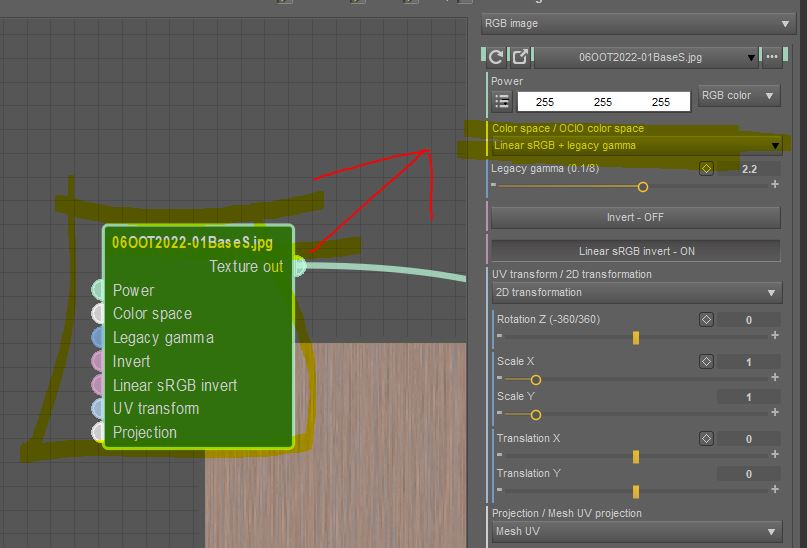Open the 2D transformation dropdown

tap(637, 292)
